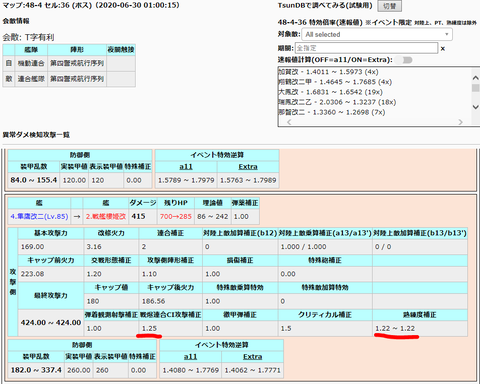Screen dimensions: 480x384
Task: Select 翔鶴改二甲 1.4645 ~ 1.7685 list entry
Action: click(x=335, y=82)
